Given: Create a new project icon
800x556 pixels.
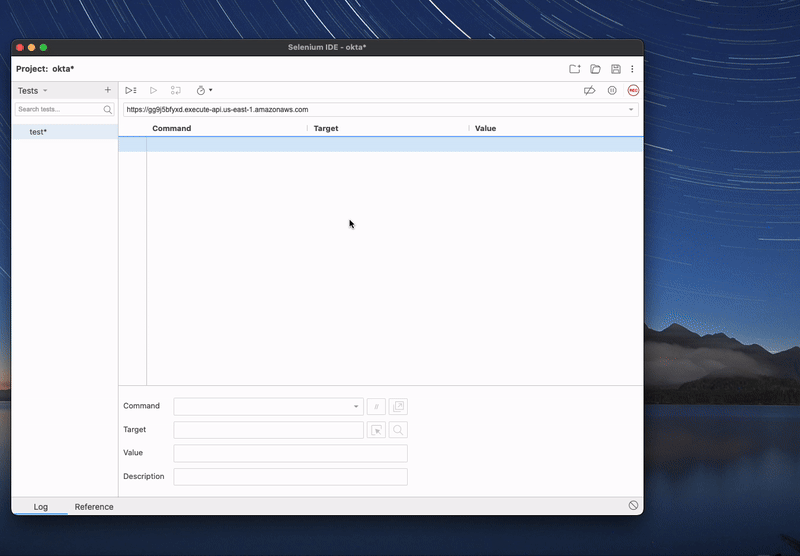Looking at the screenshot, I should [x=574, y=69].
